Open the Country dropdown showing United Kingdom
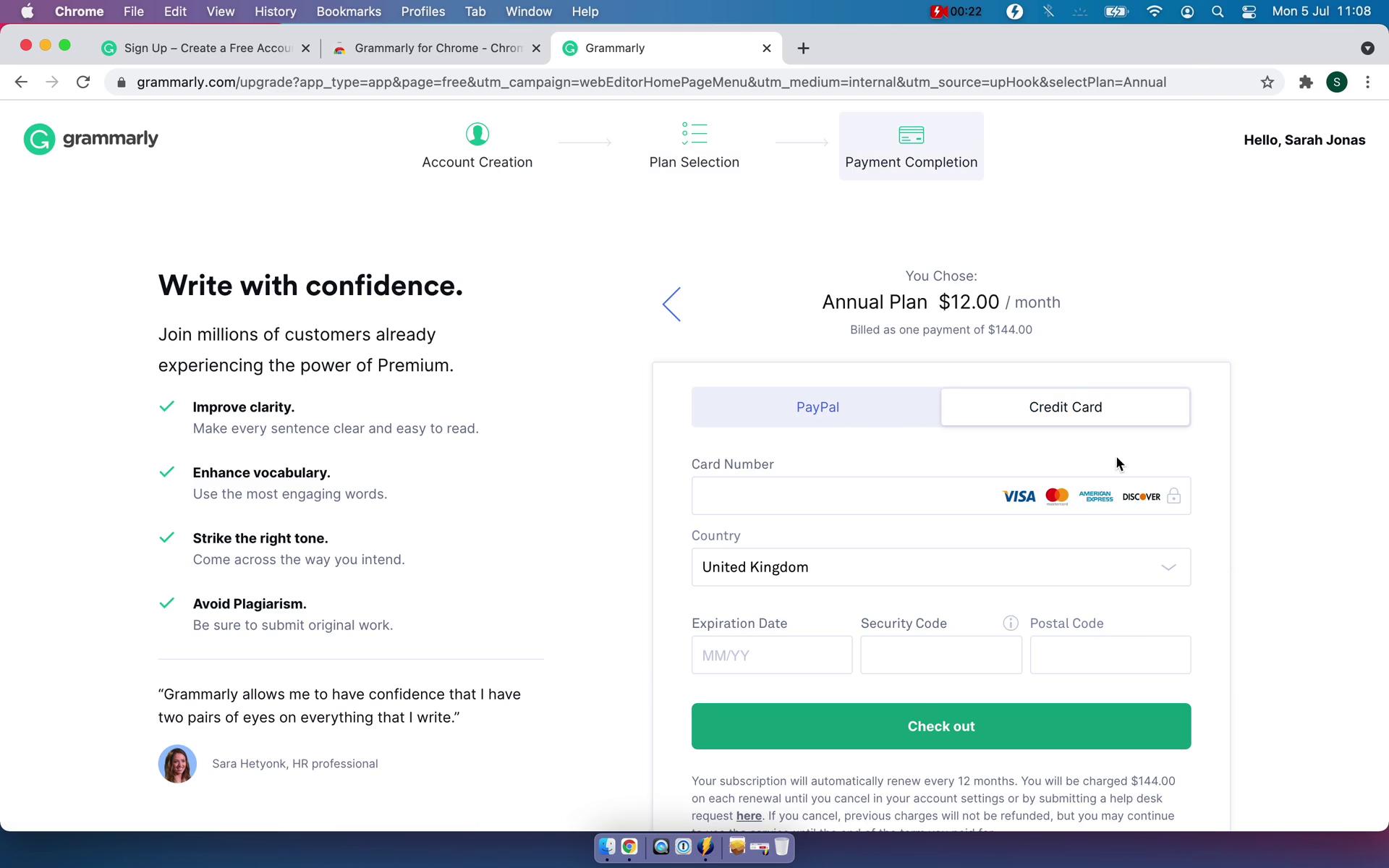 940,567
